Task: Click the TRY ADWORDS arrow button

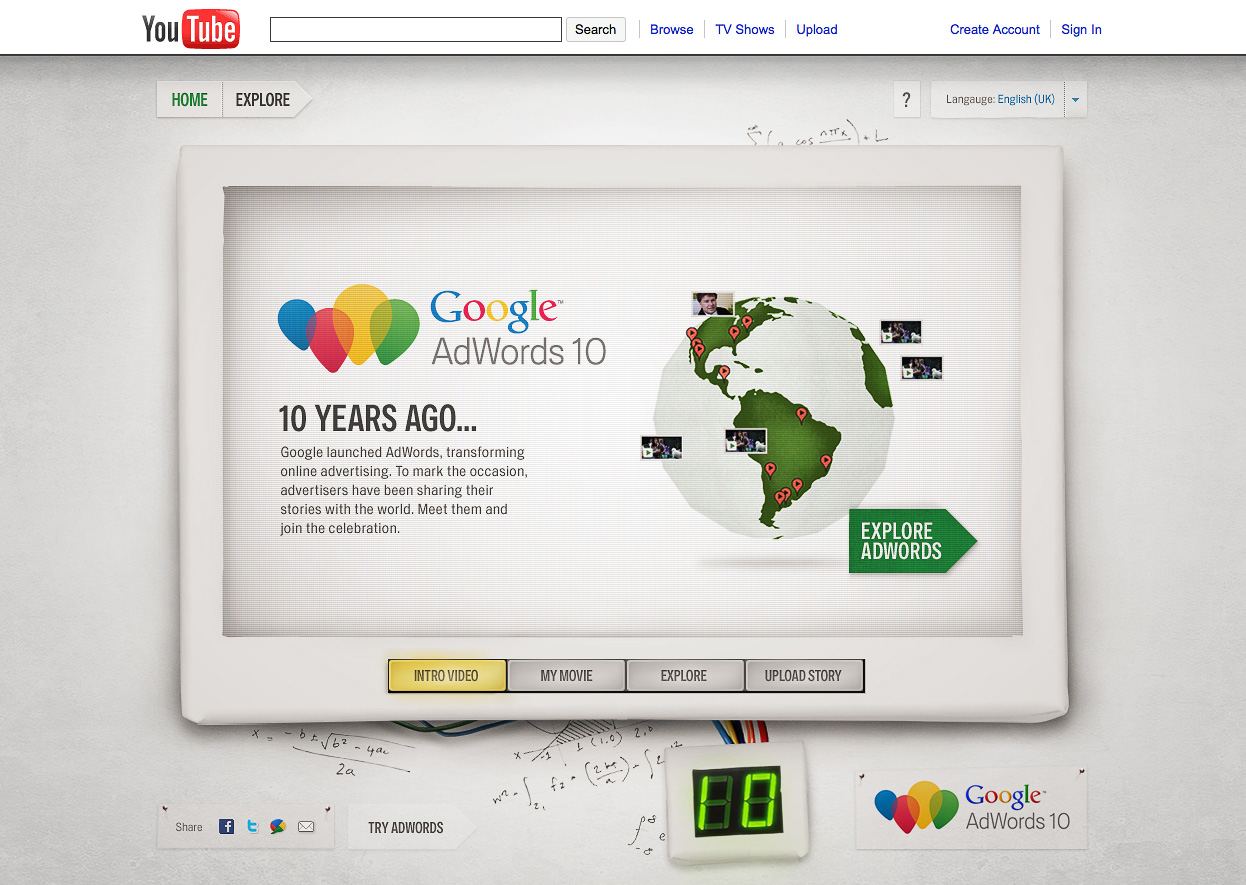Action: coord(411,827)
